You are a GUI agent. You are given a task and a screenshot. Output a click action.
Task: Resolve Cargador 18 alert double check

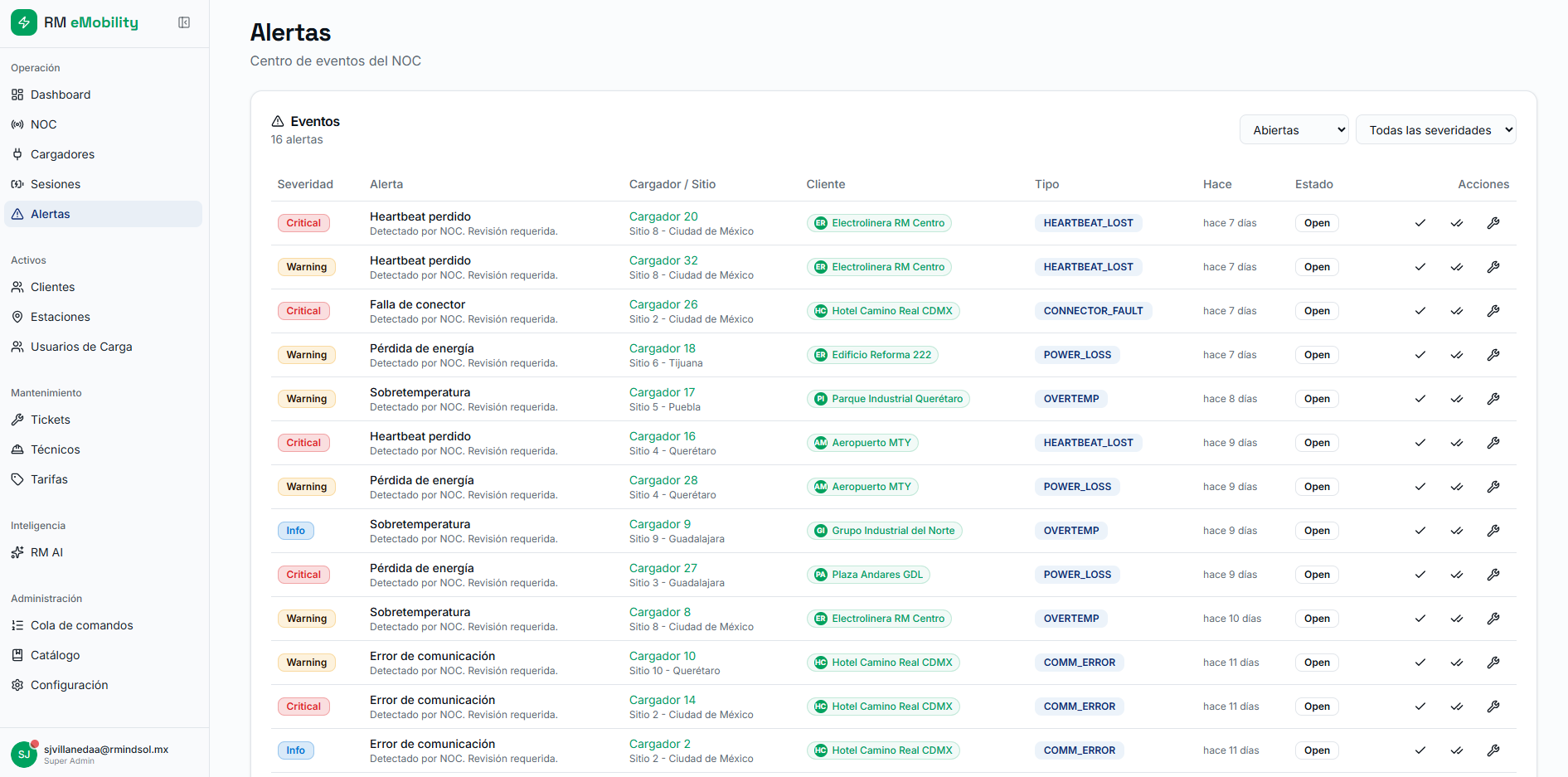pyautogui.click(x=1457, y=355)
